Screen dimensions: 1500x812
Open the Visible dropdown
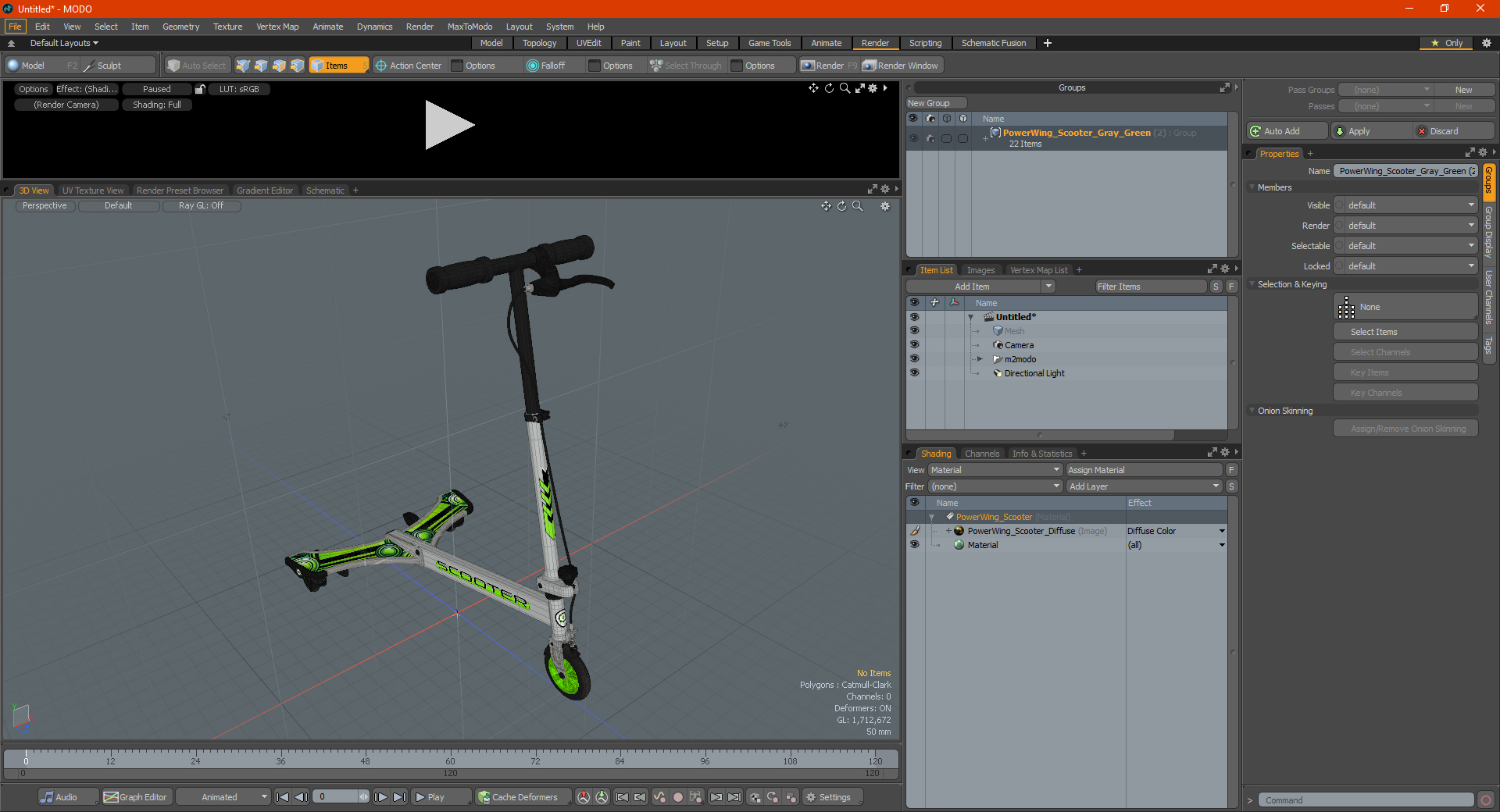pos(1412,205)
